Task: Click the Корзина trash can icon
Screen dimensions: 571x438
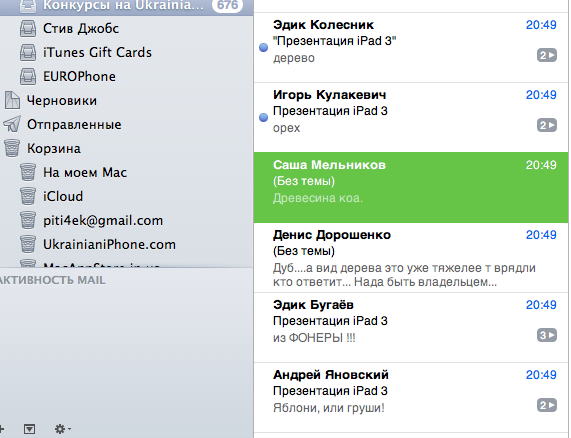Action: tap(12, 148)
